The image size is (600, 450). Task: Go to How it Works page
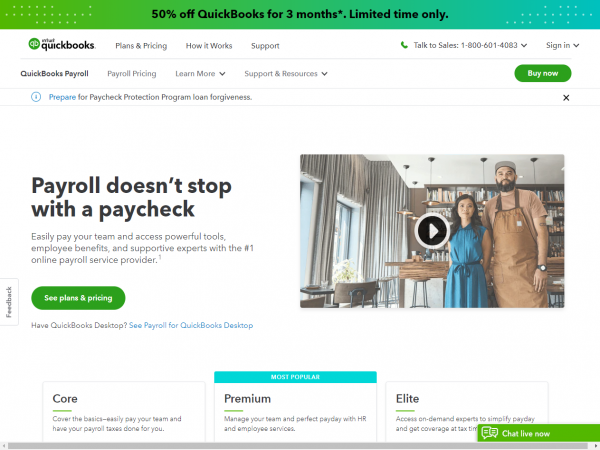pyautogui.click(x=209, y=46)
